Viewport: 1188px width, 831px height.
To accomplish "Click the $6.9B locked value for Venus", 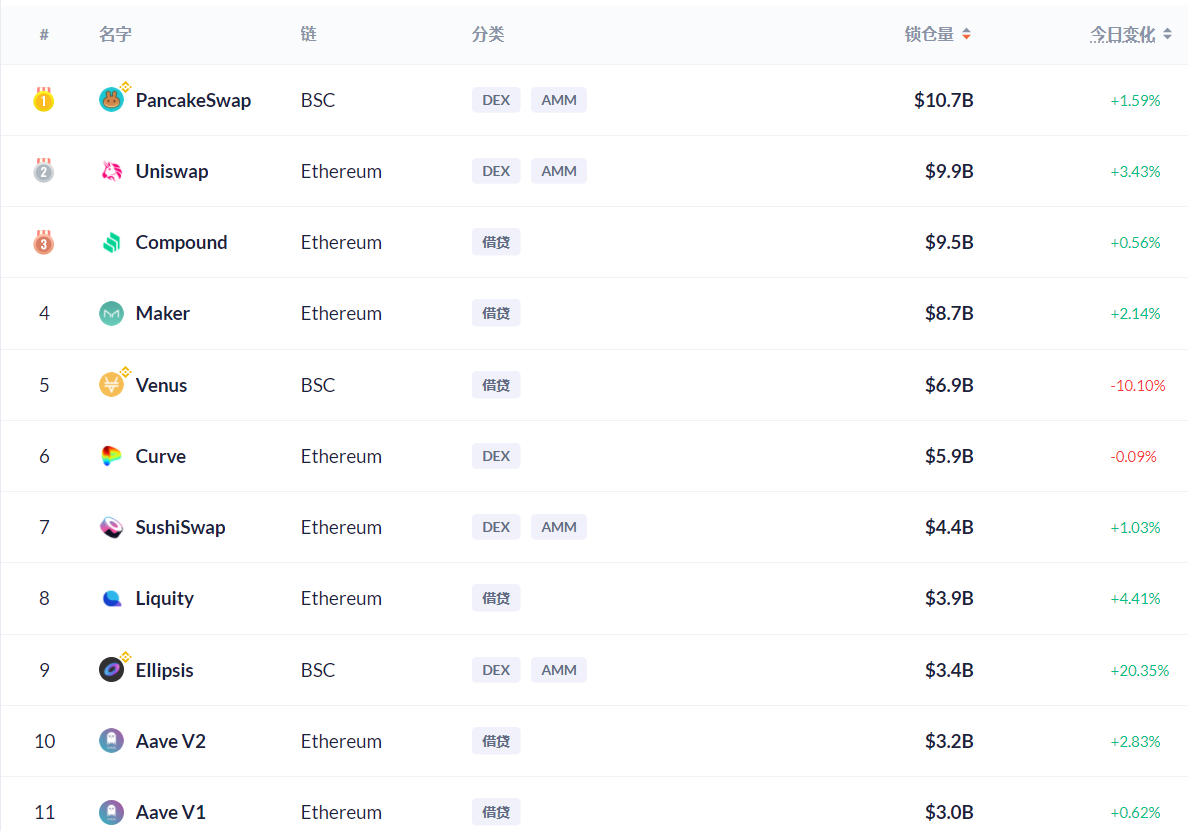I will (x=949, y=385).
